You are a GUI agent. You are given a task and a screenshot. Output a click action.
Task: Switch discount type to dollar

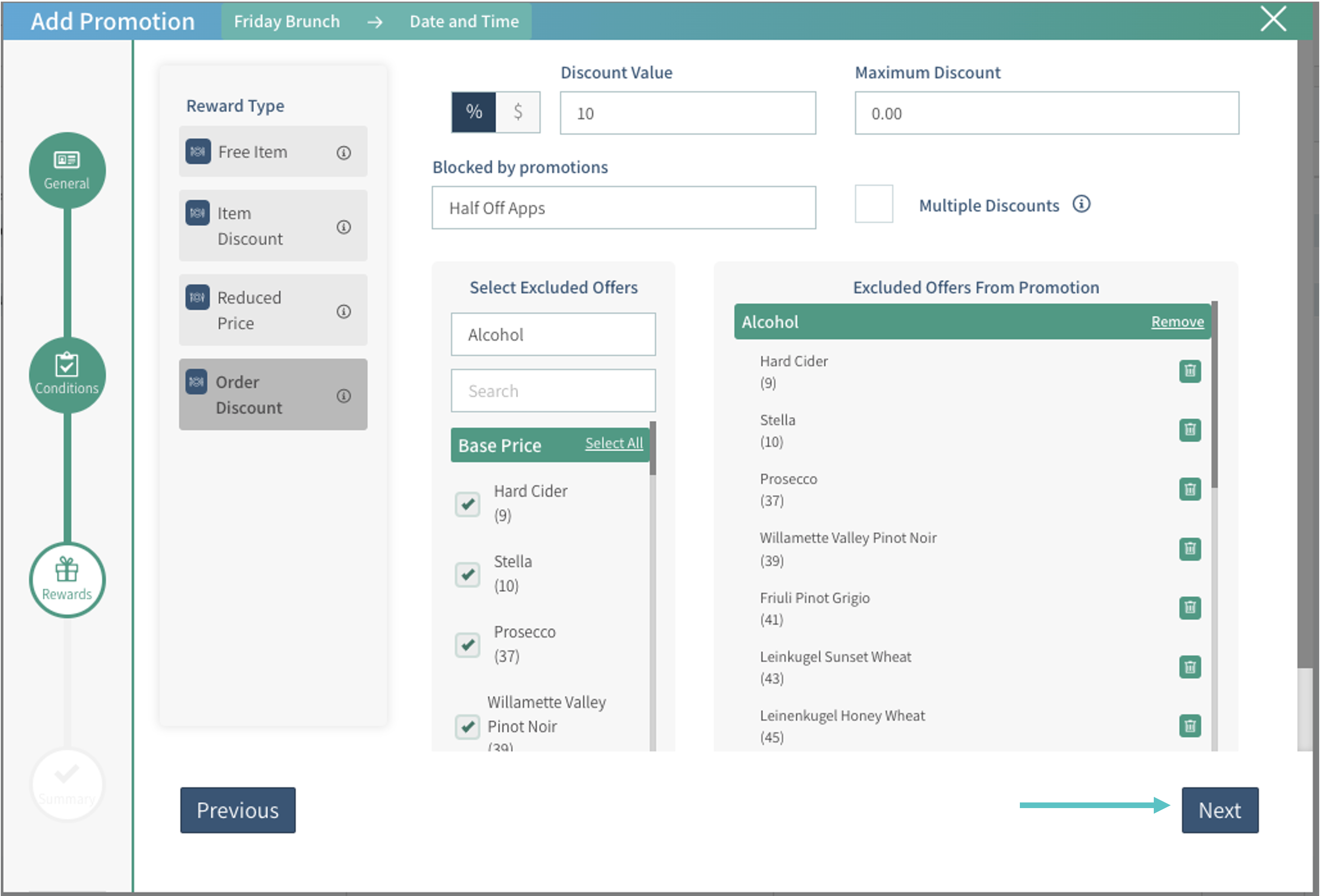tap(518, 112)
